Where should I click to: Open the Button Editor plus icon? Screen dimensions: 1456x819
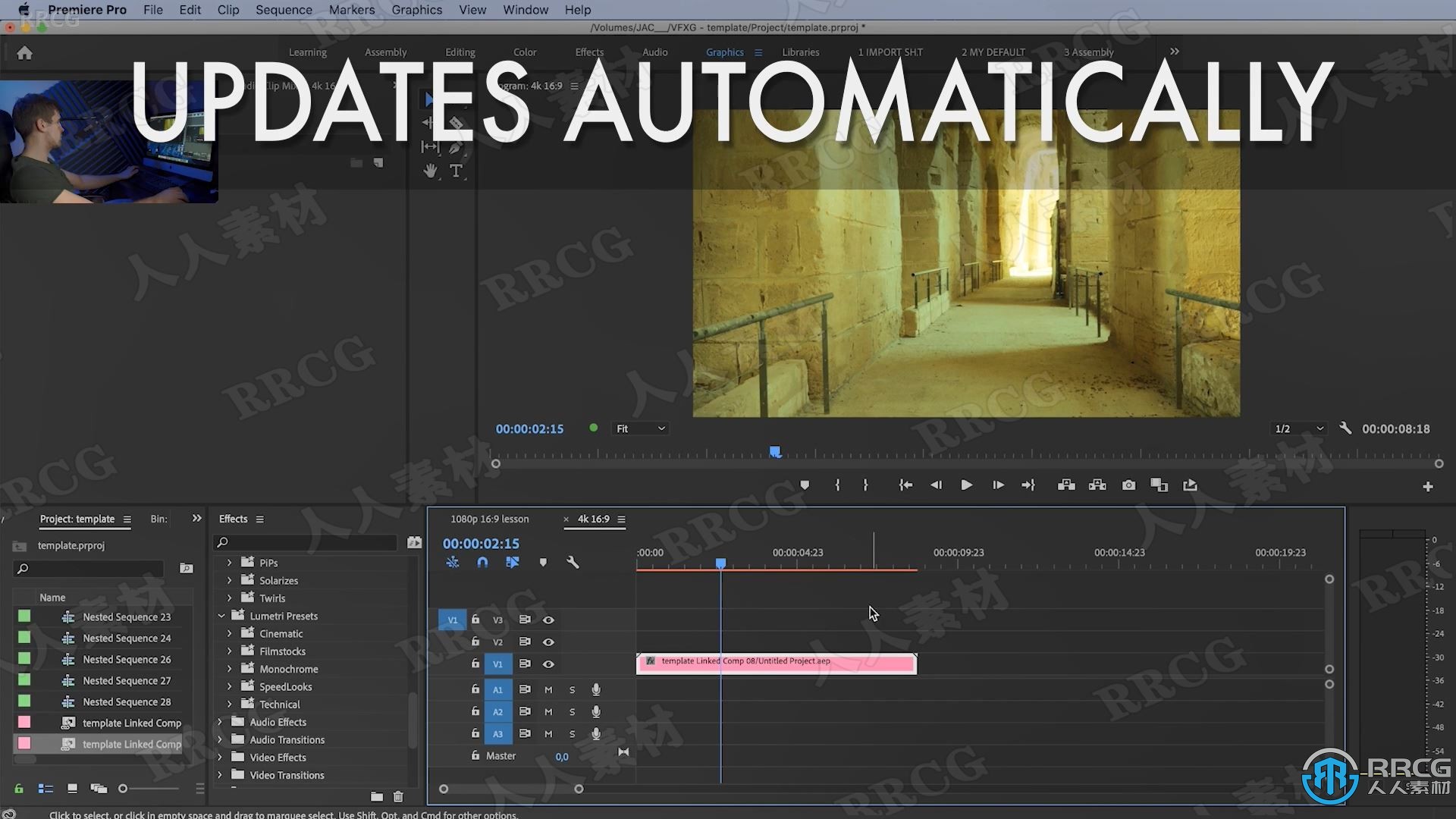click(1428, 487)
